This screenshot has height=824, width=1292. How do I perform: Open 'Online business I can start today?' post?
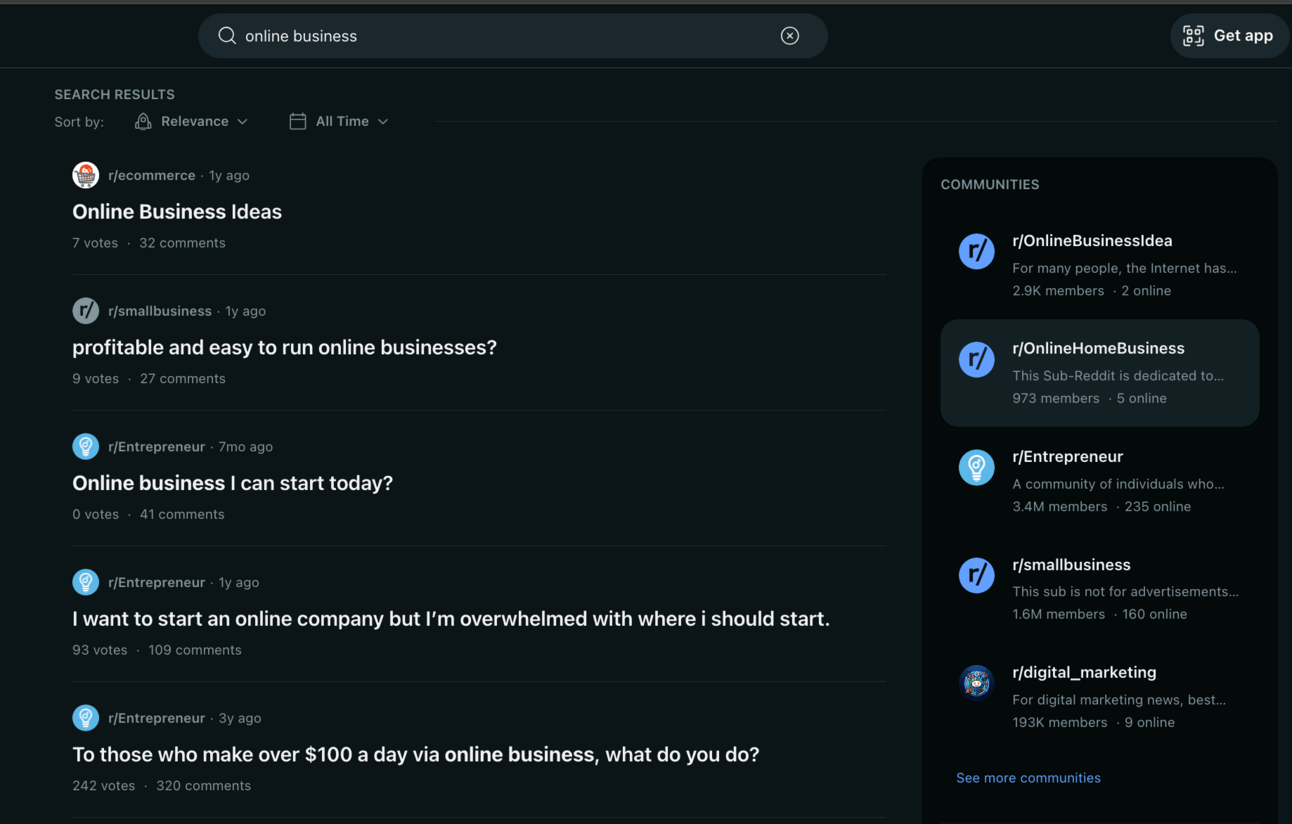coord(232,483)
